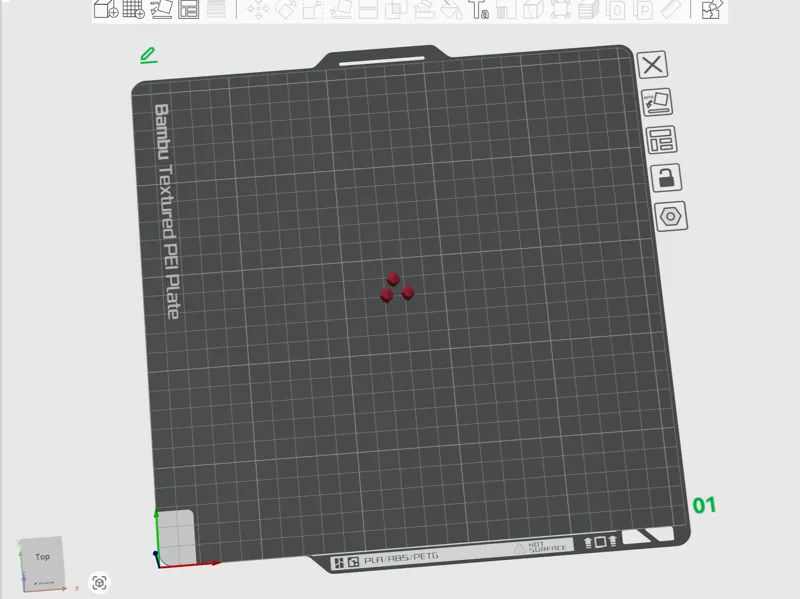Select the right red cube object
This screenshot has width=800, height=599.
pyautogui.click(x=408, y=293)
